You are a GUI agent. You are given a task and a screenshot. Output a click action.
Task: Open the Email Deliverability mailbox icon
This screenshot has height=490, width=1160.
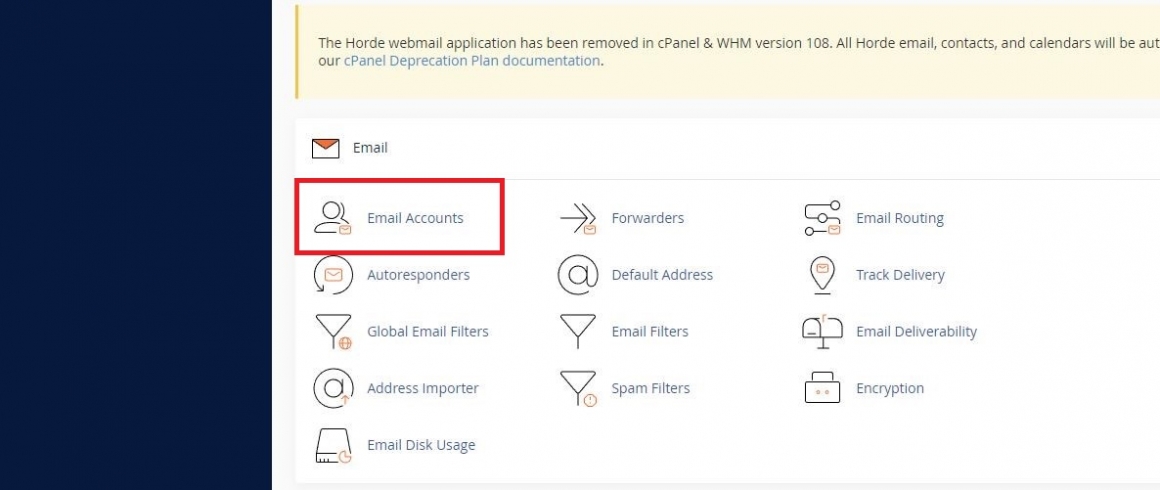tap(822, 332)
